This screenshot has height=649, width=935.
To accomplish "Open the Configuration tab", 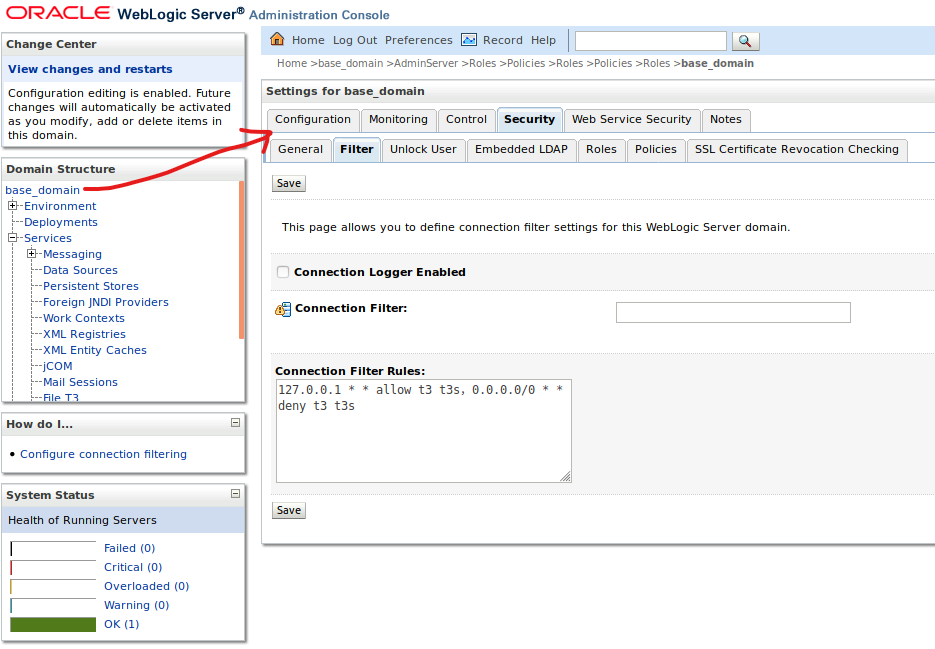I will (x=313, y=120).
